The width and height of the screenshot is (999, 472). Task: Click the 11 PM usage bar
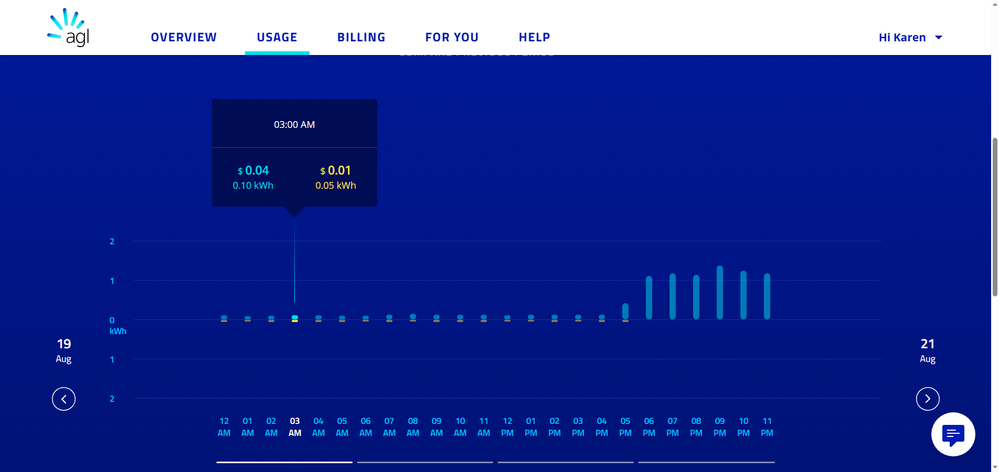(x=767, y=296)
